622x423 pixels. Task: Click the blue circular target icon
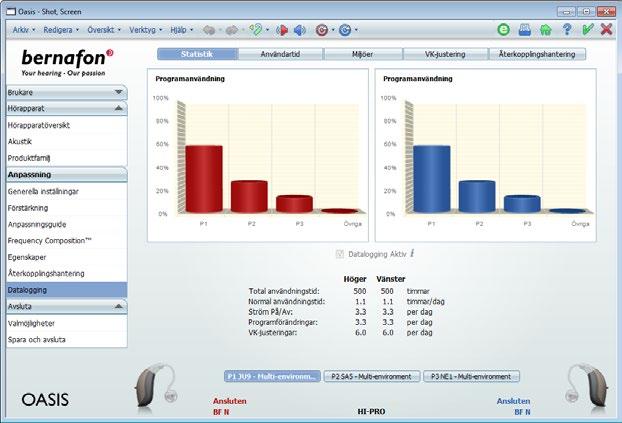click(x=345, y=30)
